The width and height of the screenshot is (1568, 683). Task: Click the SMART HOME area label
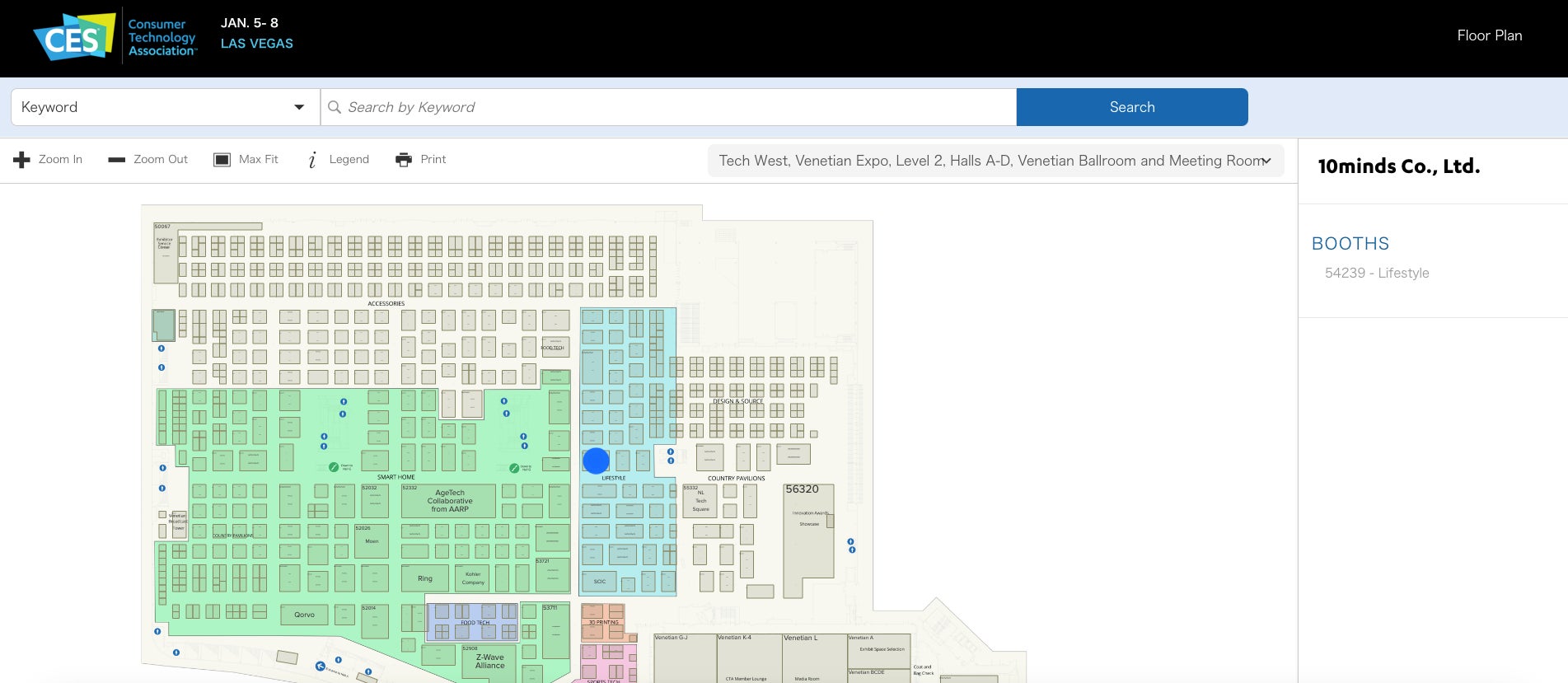(x=396, y=477)
